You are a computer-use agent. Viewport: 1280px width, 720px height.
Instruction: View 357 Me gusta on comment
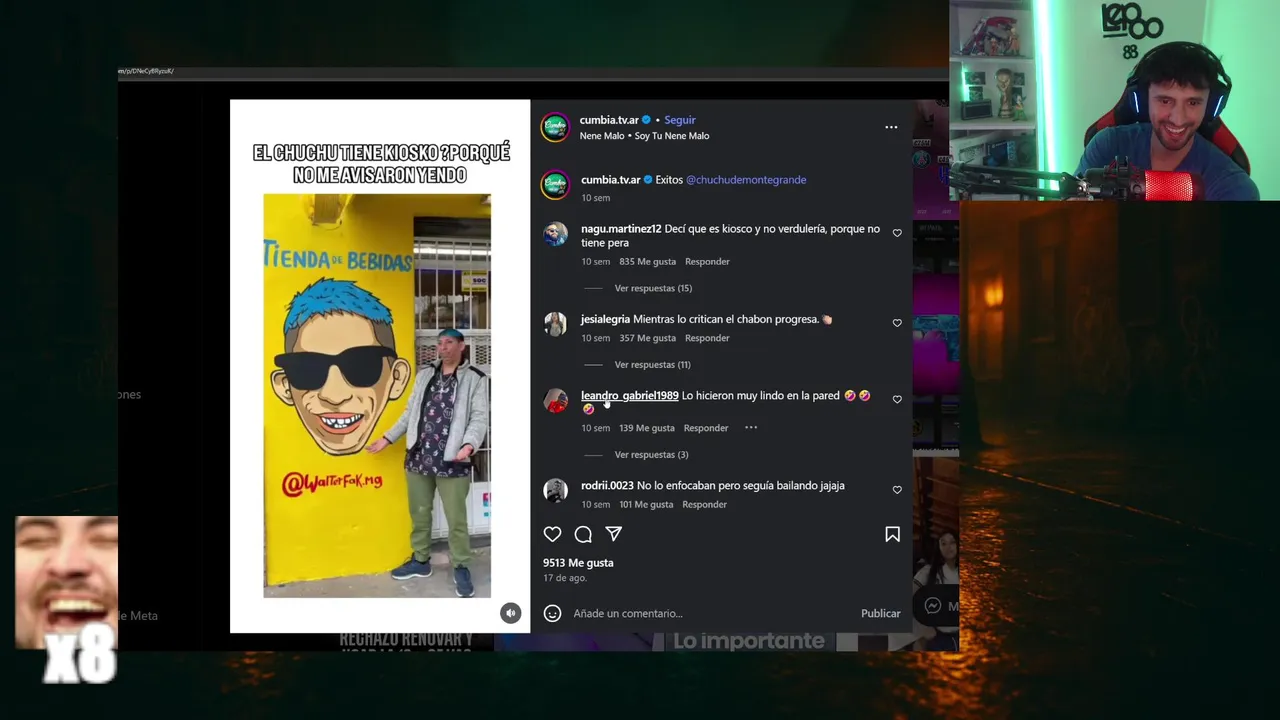pyautogui.click(x=647, y=338)
